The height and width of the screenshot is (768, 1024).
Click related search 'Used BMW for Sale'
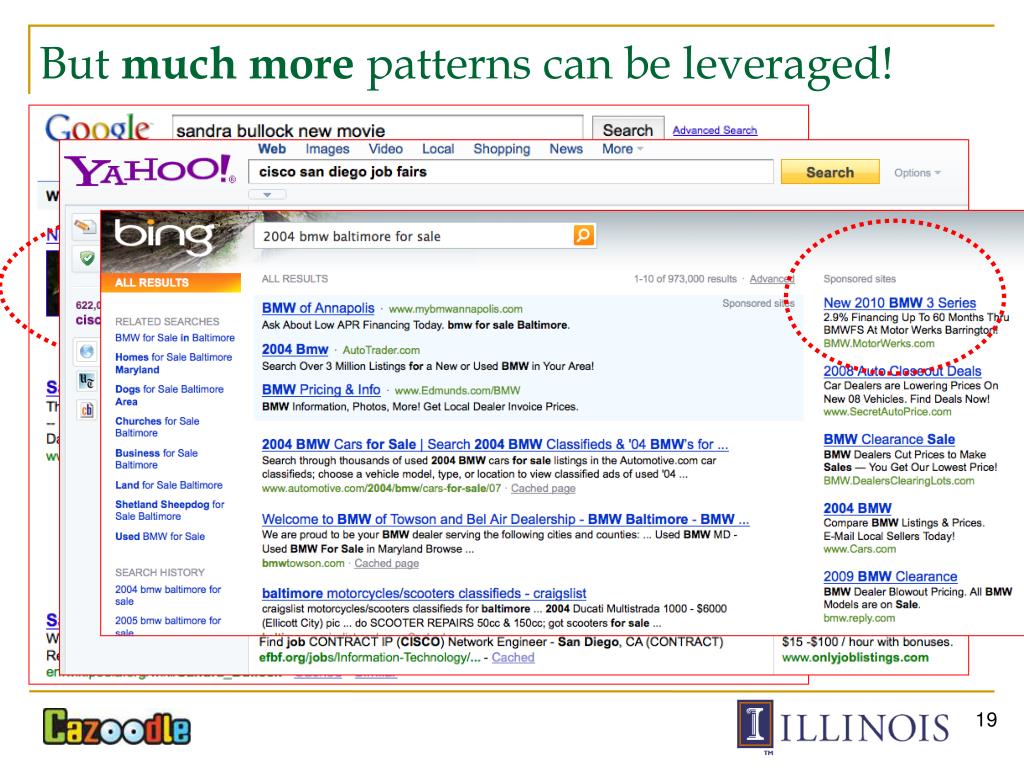tap(160, 536)
